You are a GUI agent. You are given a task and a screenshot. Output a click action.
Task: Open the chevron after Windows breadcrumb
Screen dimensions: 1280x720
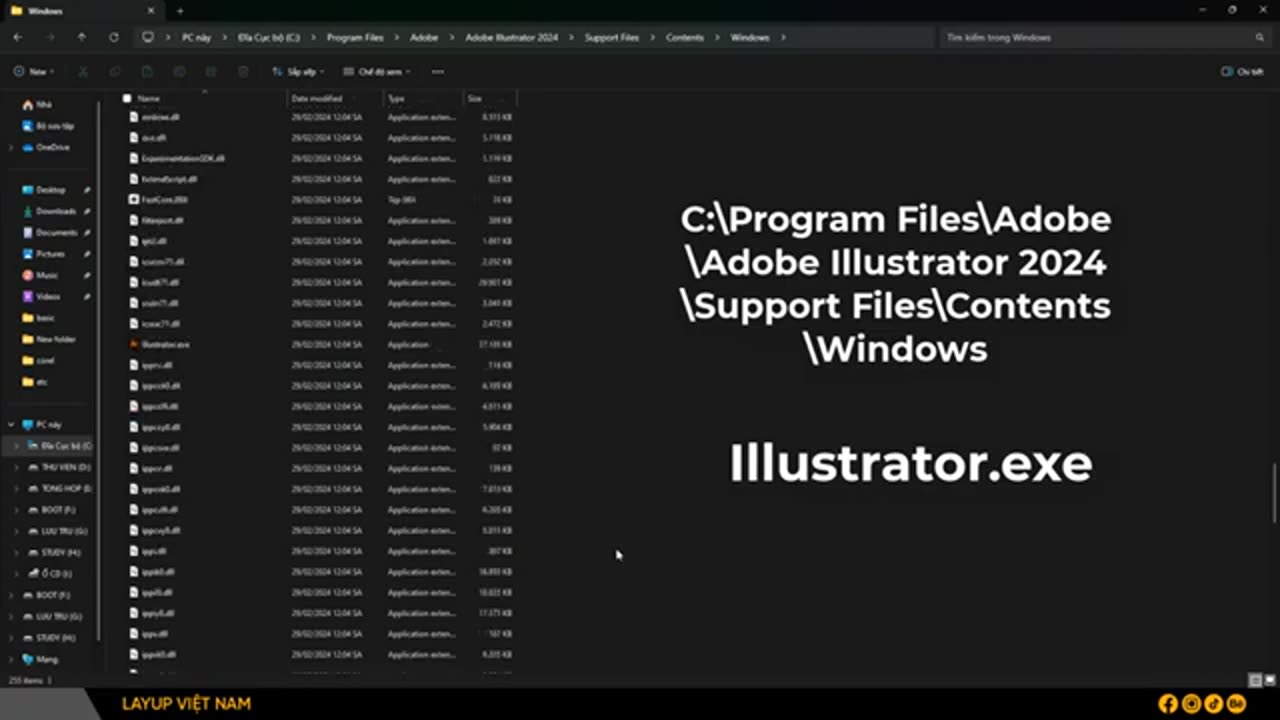(784, 37)
